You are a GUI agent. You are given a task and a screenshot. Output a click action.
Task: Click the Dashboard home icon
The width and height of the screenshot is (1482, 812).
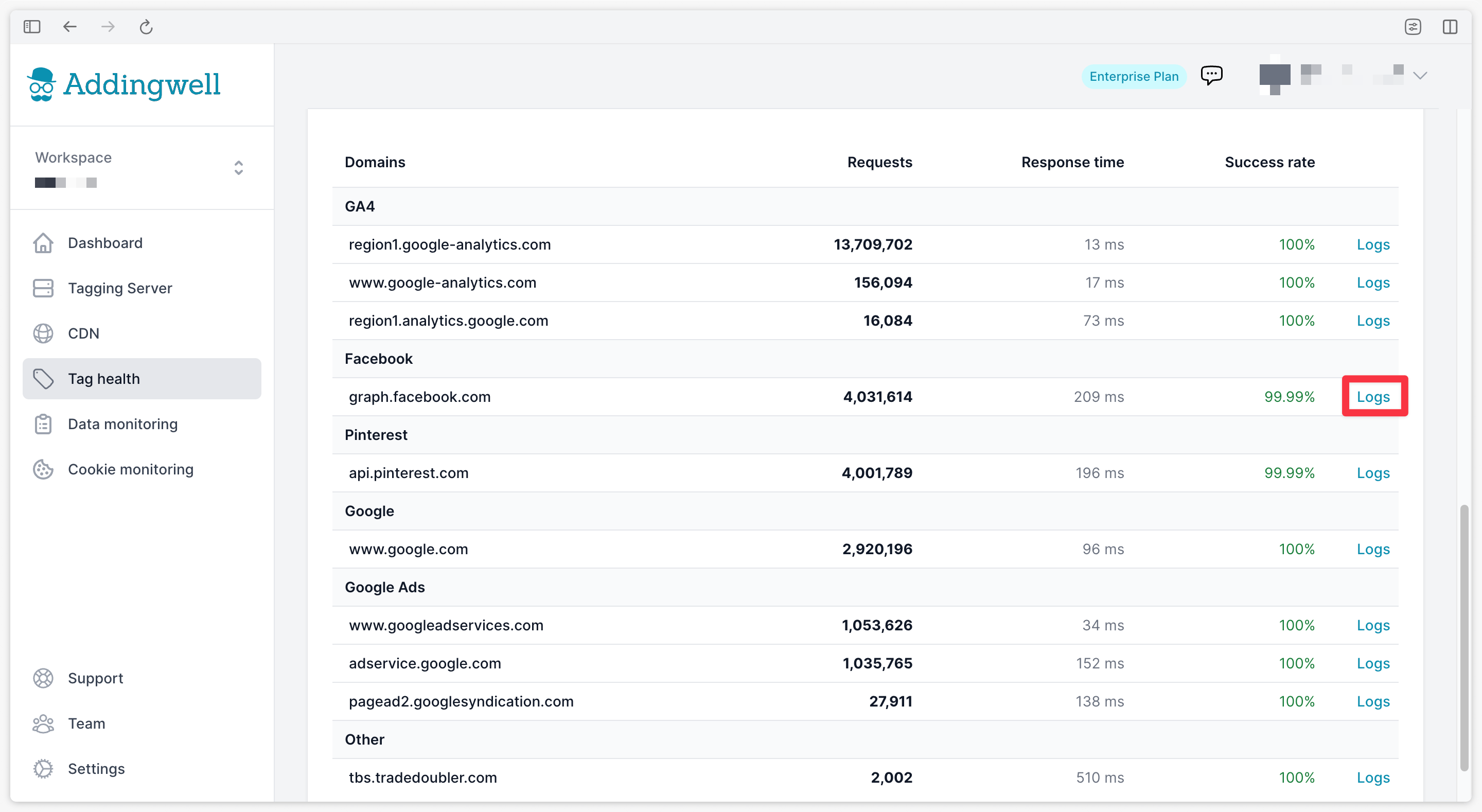click(x=43, y=243)
